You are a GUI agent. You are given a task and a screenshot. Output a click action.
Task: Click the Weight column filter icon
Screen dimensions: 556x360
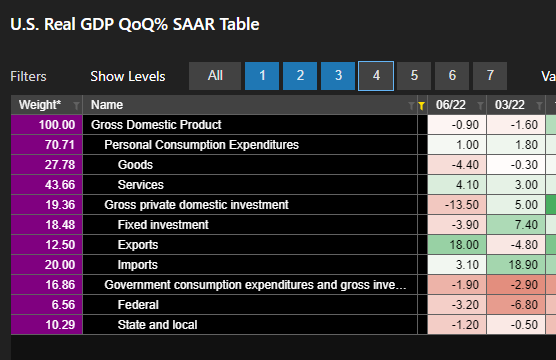[x=76, y=105]
